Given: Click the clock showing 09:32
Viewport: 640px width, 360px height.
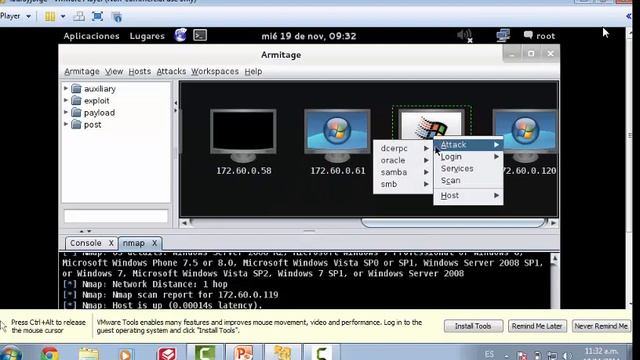Looking at the screenshot, I should point(309,36).
